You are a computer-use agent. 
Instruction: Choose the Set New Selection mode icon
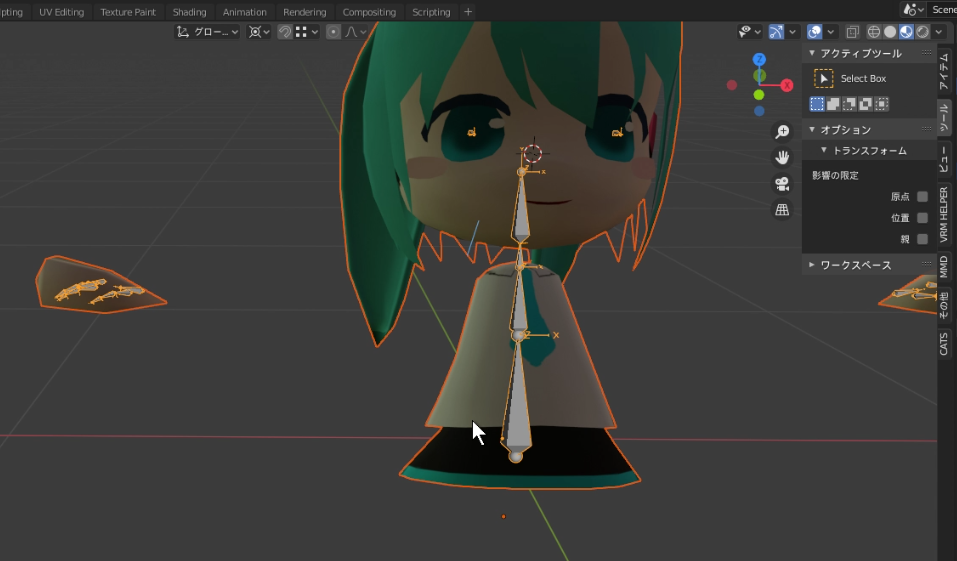[817, 104]
